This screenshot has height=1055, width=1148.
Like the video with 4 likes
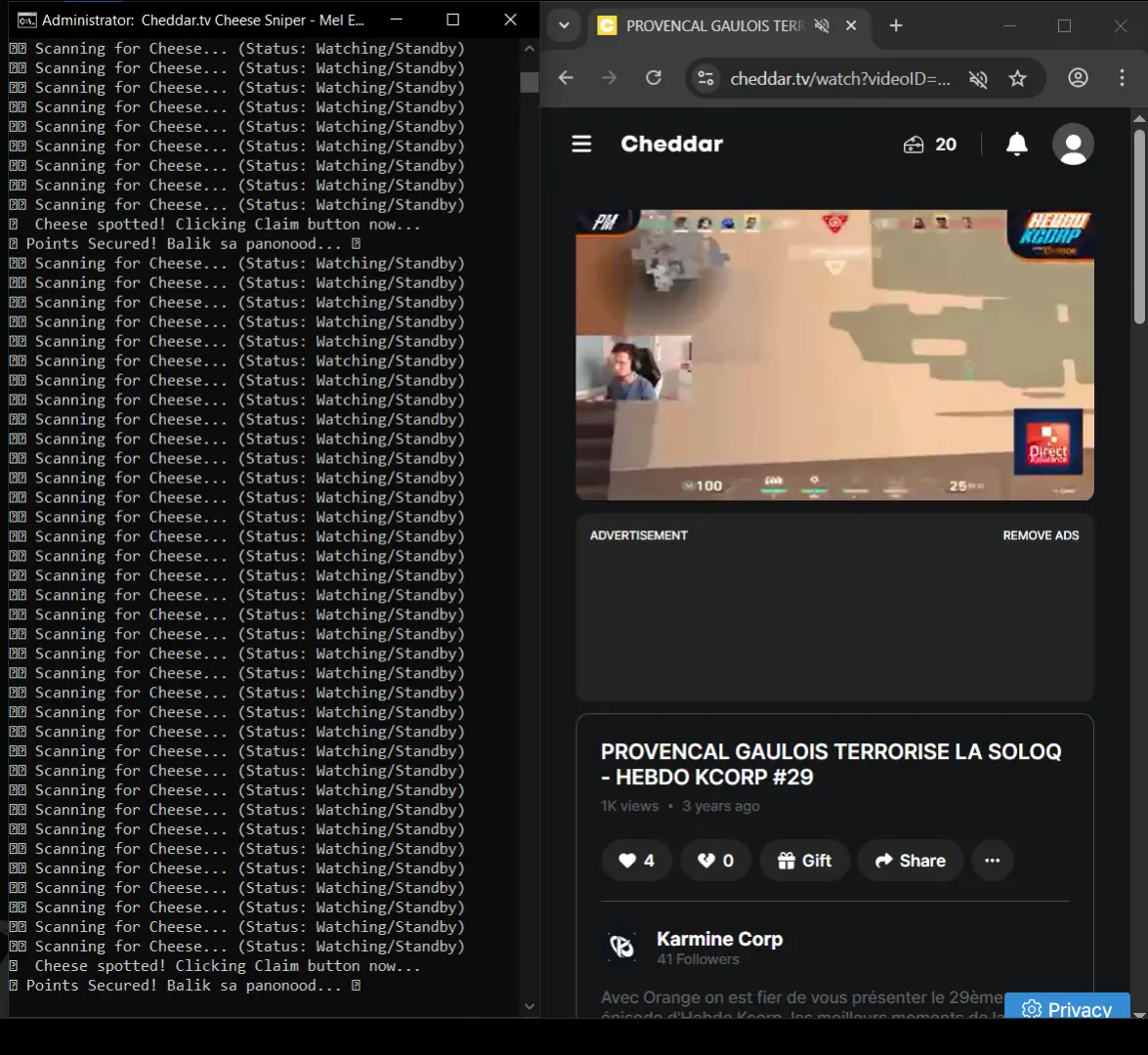(636, 861)
